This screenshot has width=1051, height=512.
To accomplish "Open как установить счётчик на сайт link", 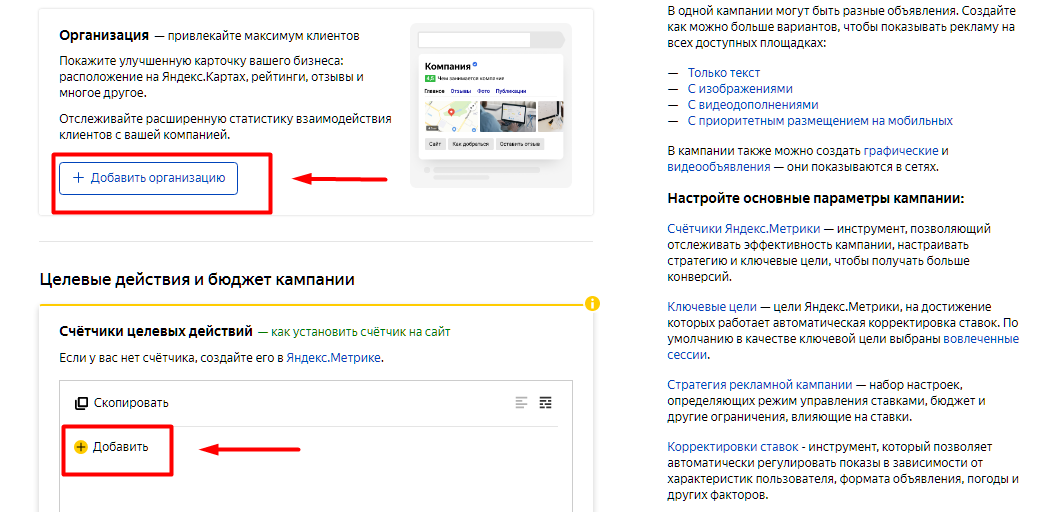I will coord(361,331).
